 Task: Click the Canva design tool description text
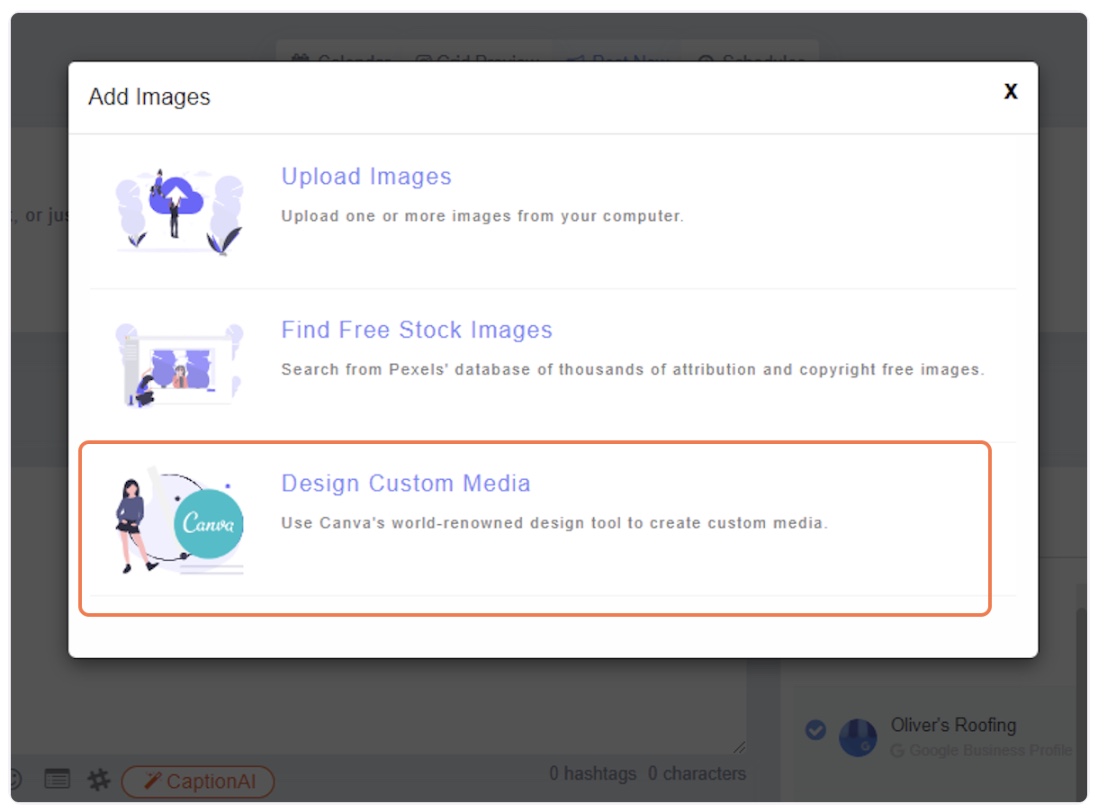tap(554, 523)
